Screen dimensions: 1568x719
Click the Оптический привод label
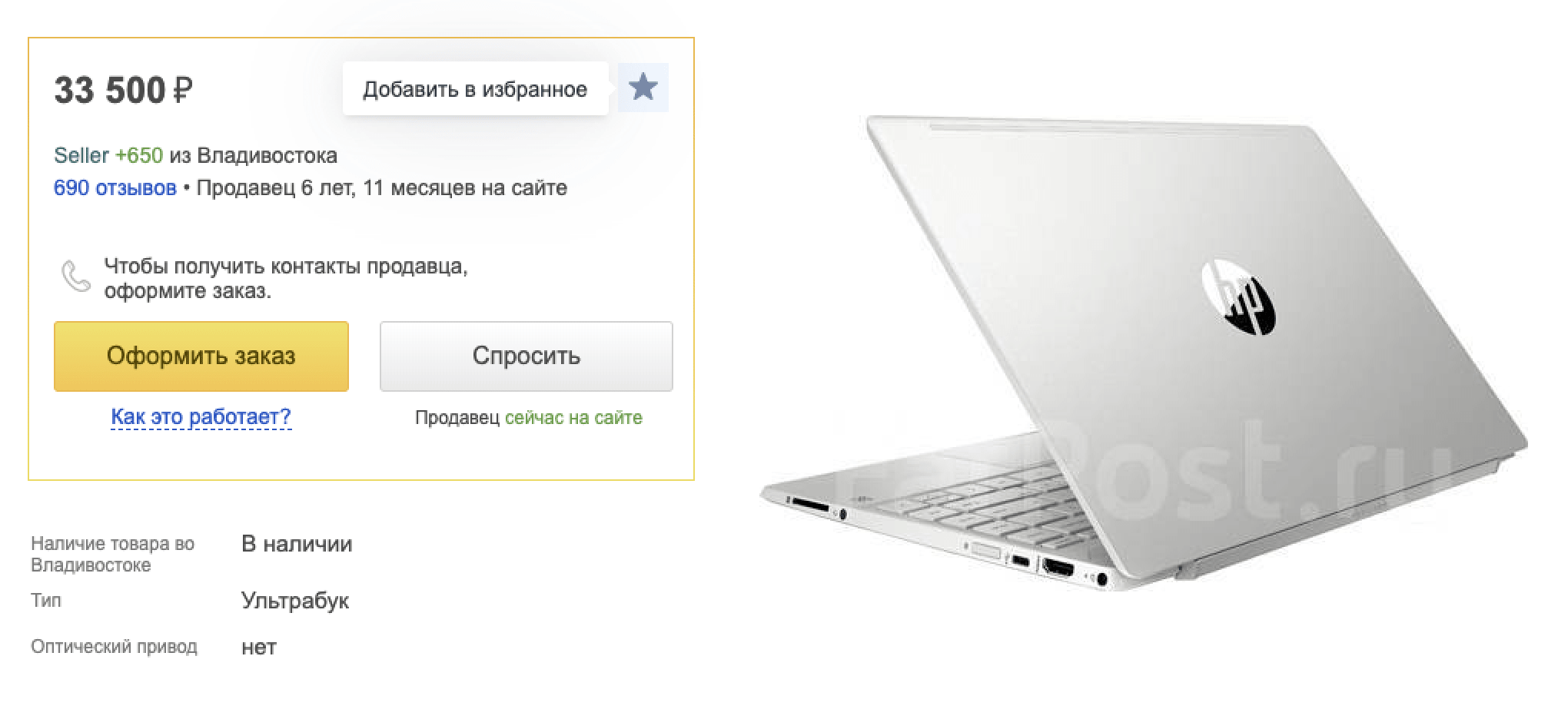pos(114,647)
